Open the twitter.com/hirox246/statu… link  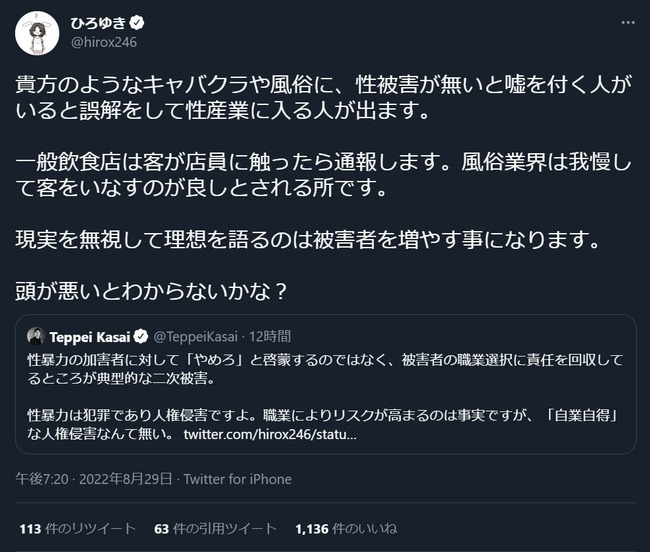(270, 434)
